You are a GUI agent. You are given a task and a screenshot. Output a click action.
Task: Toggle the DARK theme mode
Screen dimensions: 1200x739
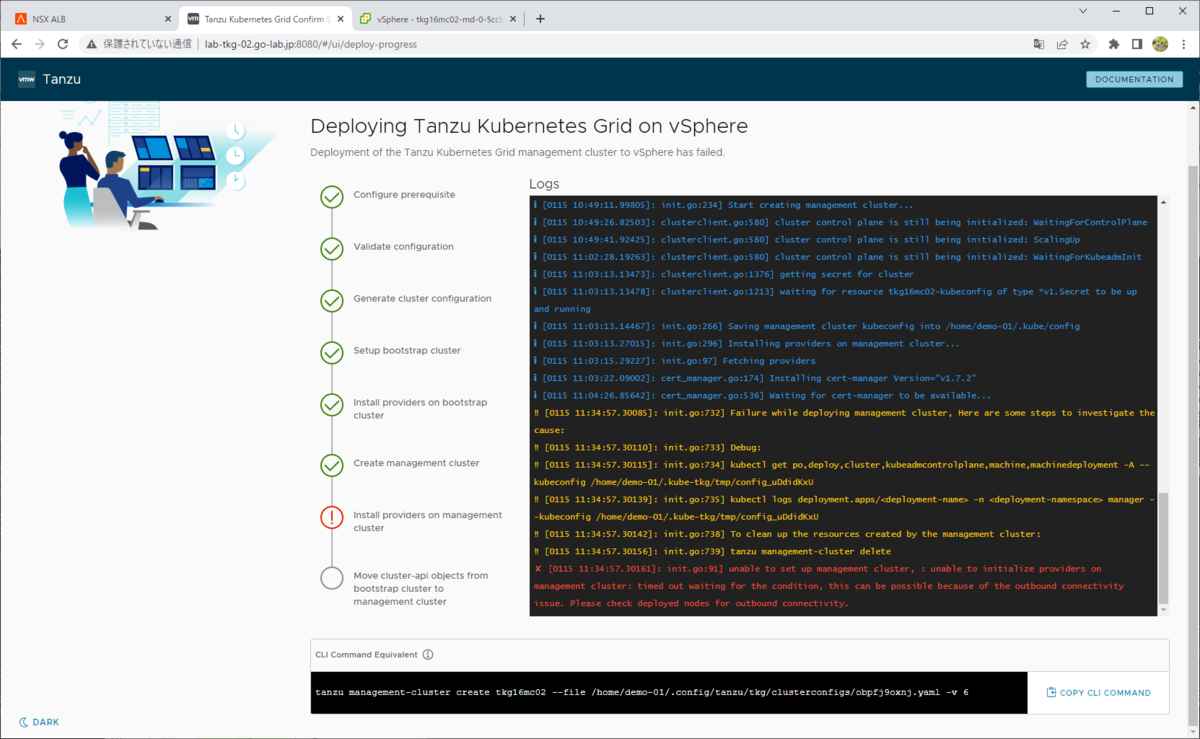pos(39,722)
